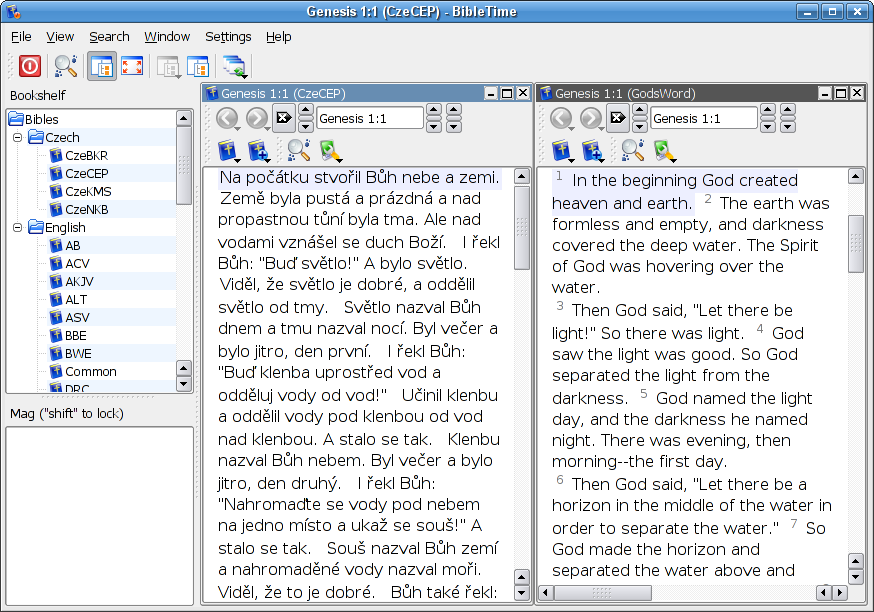The width and height of the screenshot is (874, 612).
Task: Toggle fullscreen mode with the red-arrows icon
Action: click(x=132, y=66)
